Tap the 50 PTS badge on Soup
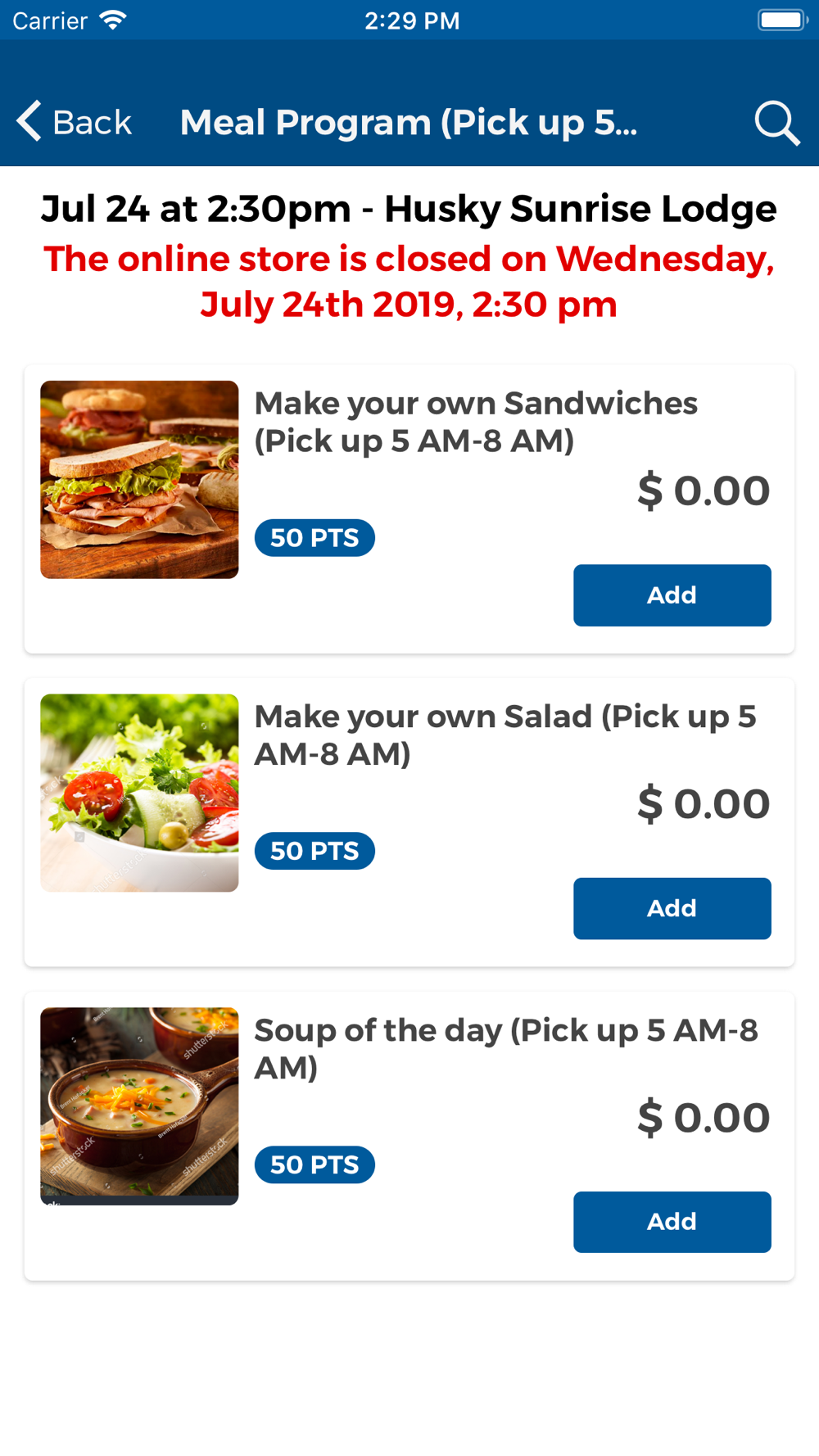The height and width of the screenshot is (1456, 819). (314, 1164)
